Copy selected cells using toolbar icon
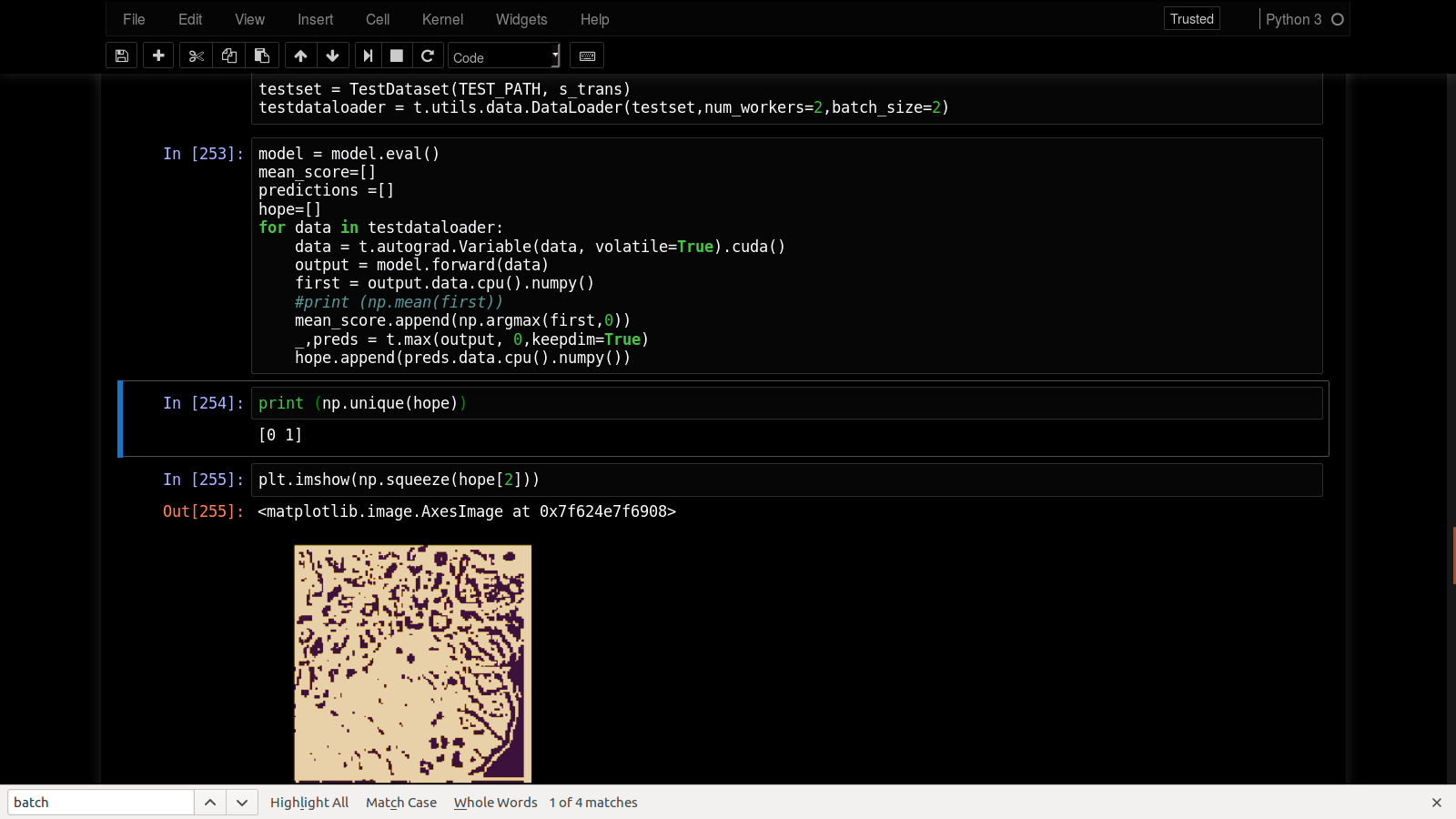 (x=228, y=56)
